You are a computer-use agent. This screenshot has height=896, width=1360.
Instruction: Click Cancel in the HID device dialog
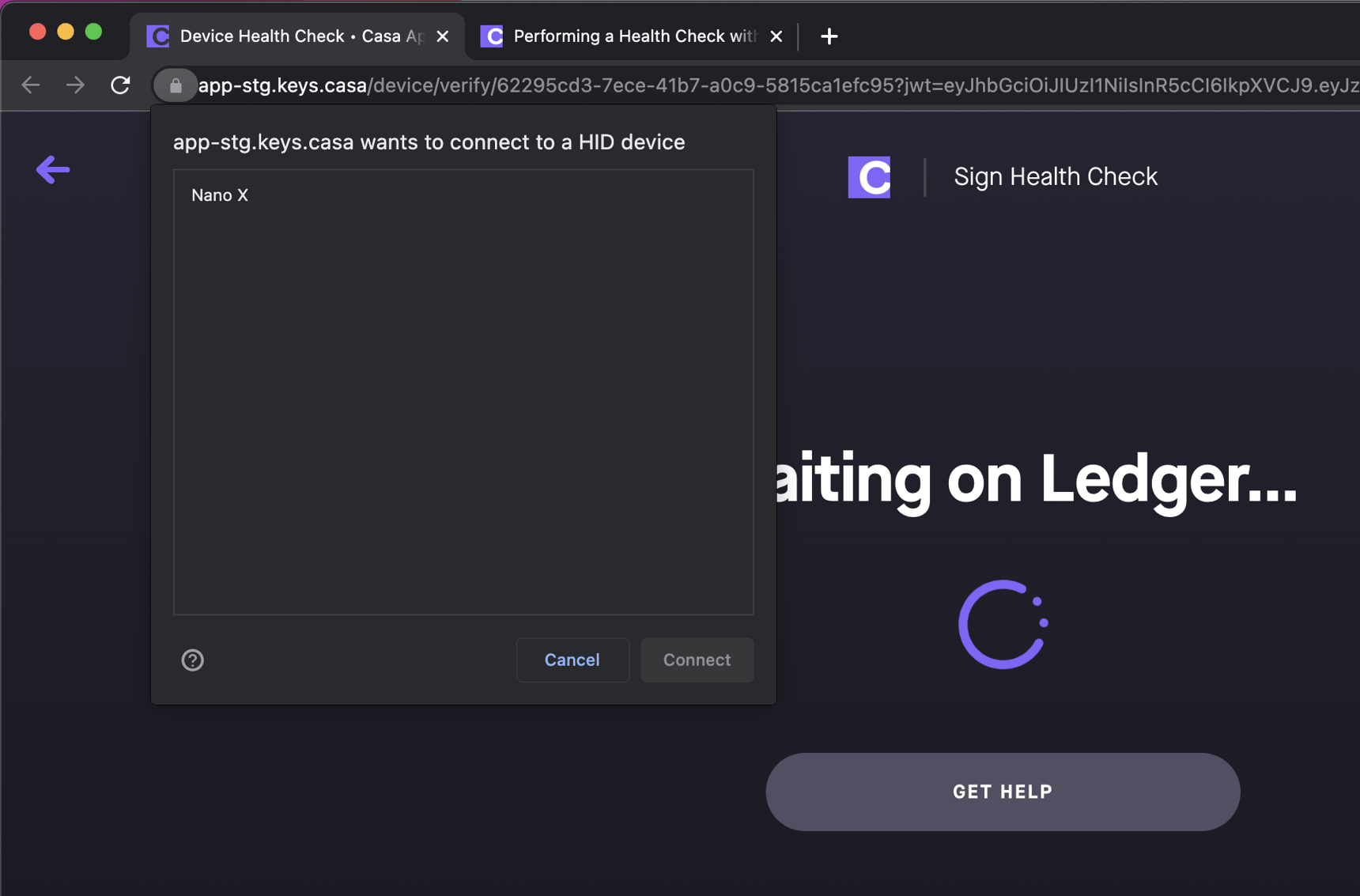pyautogui.click(x=572, y=660)
